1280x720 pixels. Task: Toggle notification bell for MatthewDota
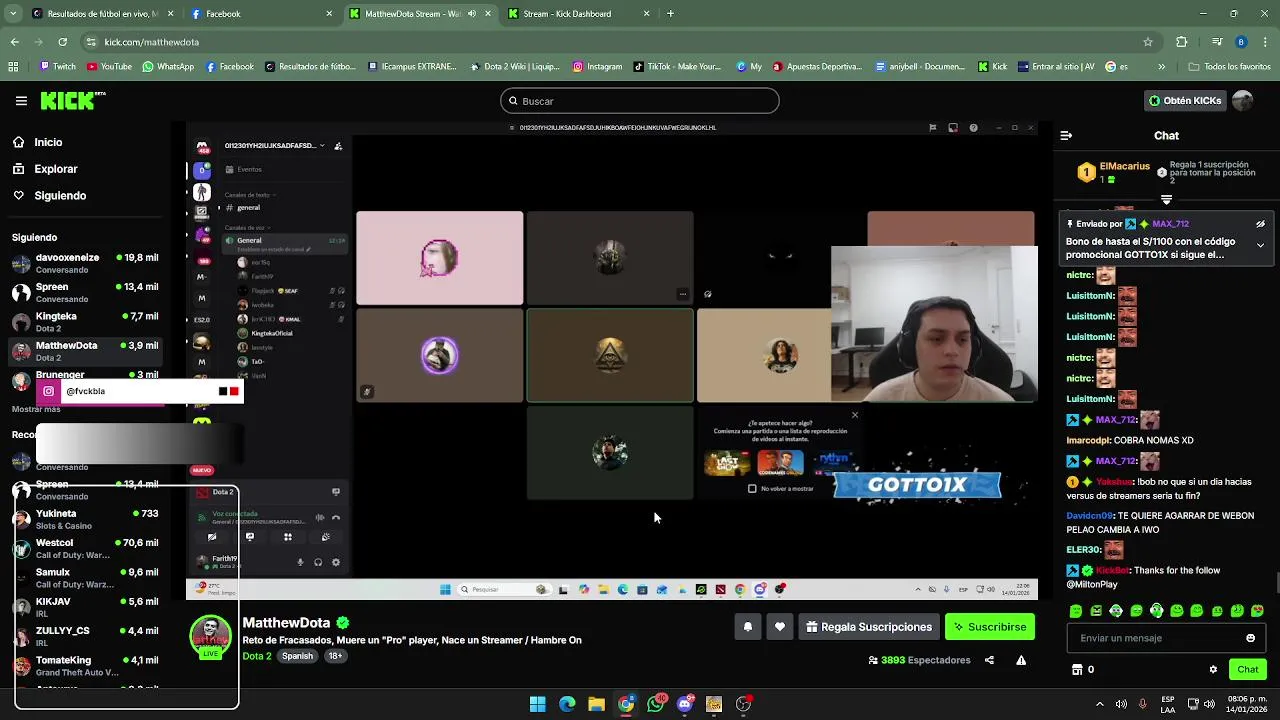(x=747, y=627)
